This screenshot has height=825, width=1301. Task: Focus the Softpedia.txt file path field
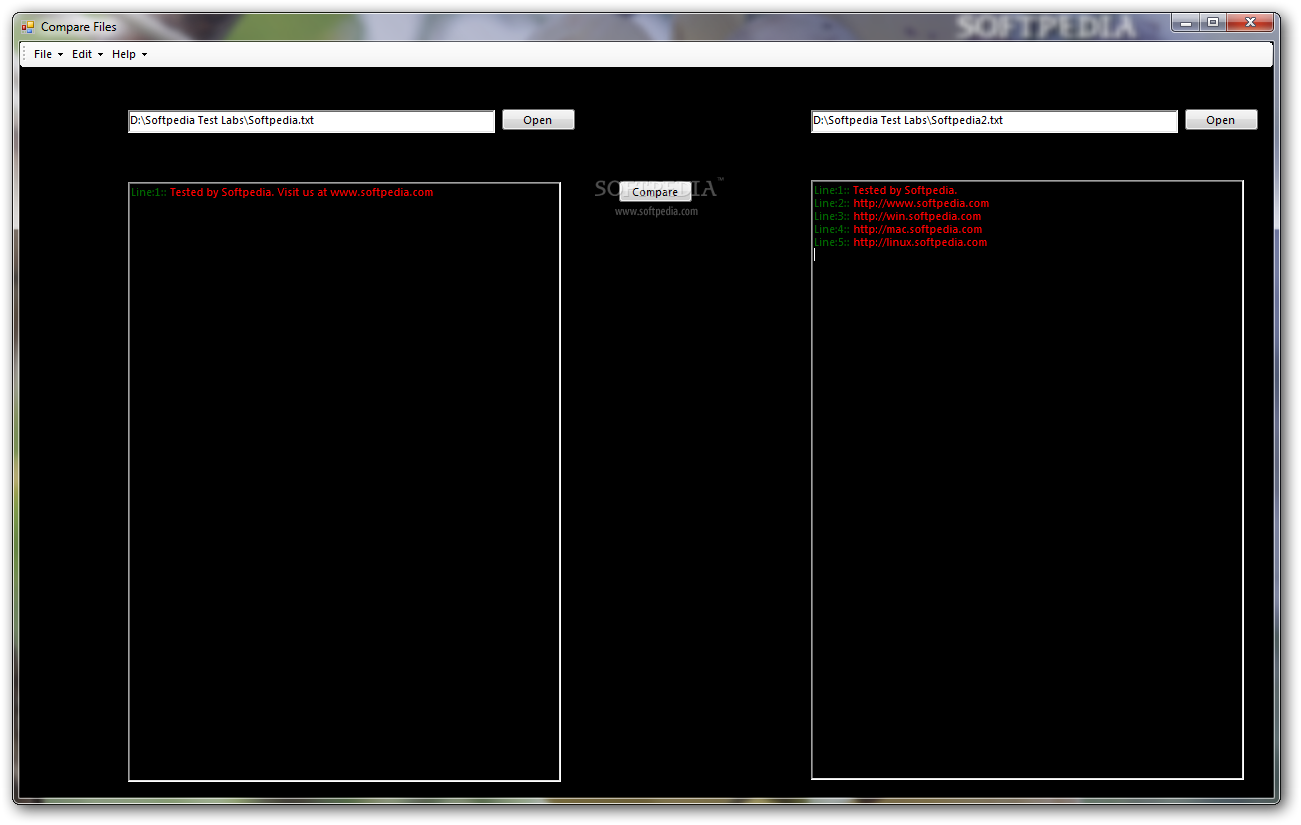click(311, 121)
